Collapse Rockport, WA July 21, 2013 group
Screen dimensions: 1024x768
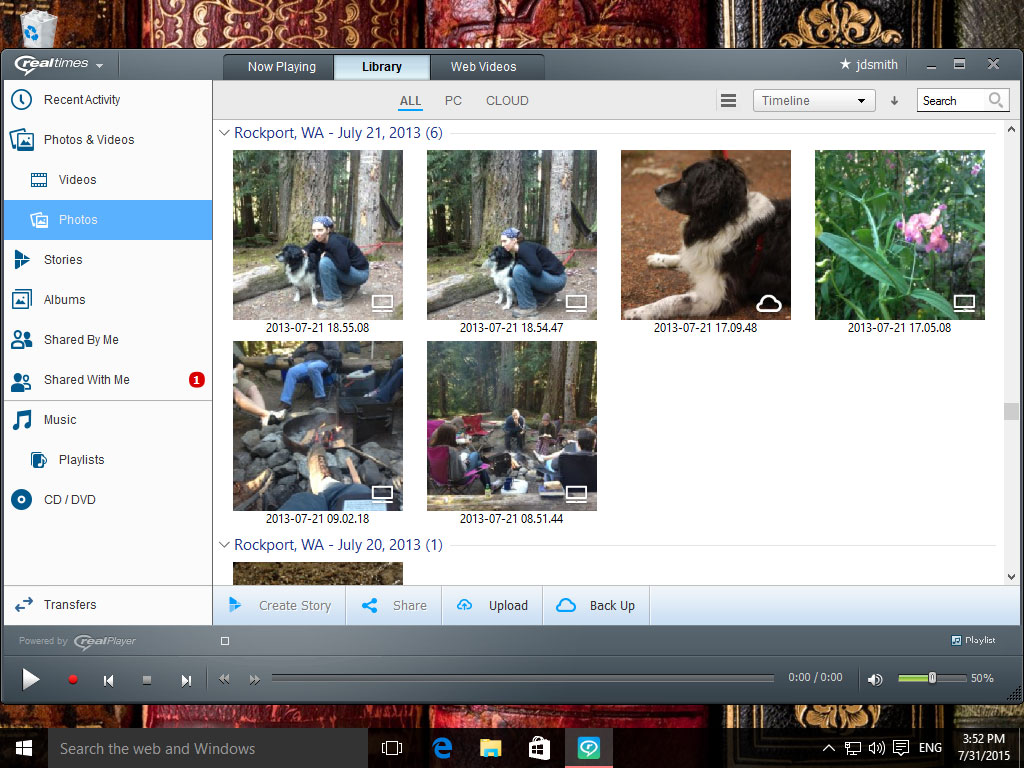pos(224,133)
